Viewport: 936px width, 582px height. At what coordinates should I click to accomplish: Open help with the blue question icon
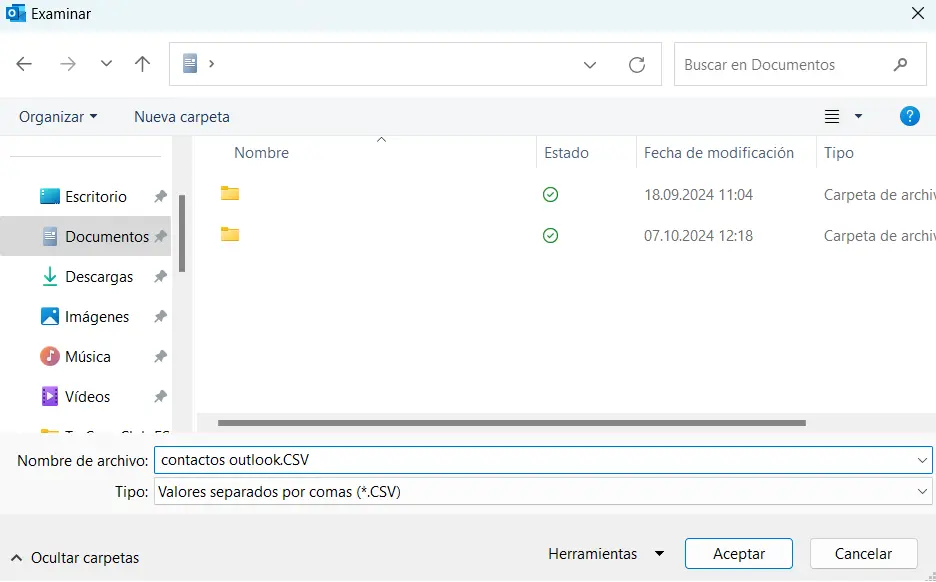click(910, 116)
